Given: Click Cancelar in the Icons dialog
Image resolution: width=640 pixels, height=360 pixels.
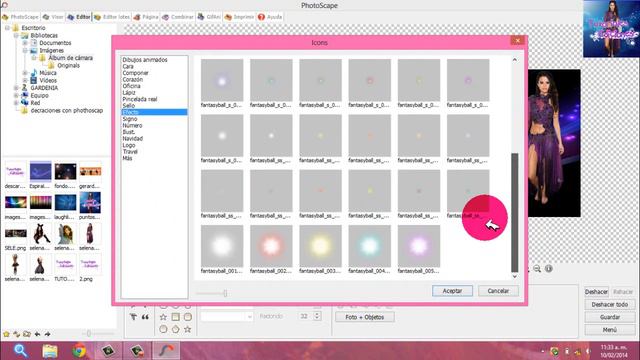Looking at the screenshot, I should coord(498,291).
